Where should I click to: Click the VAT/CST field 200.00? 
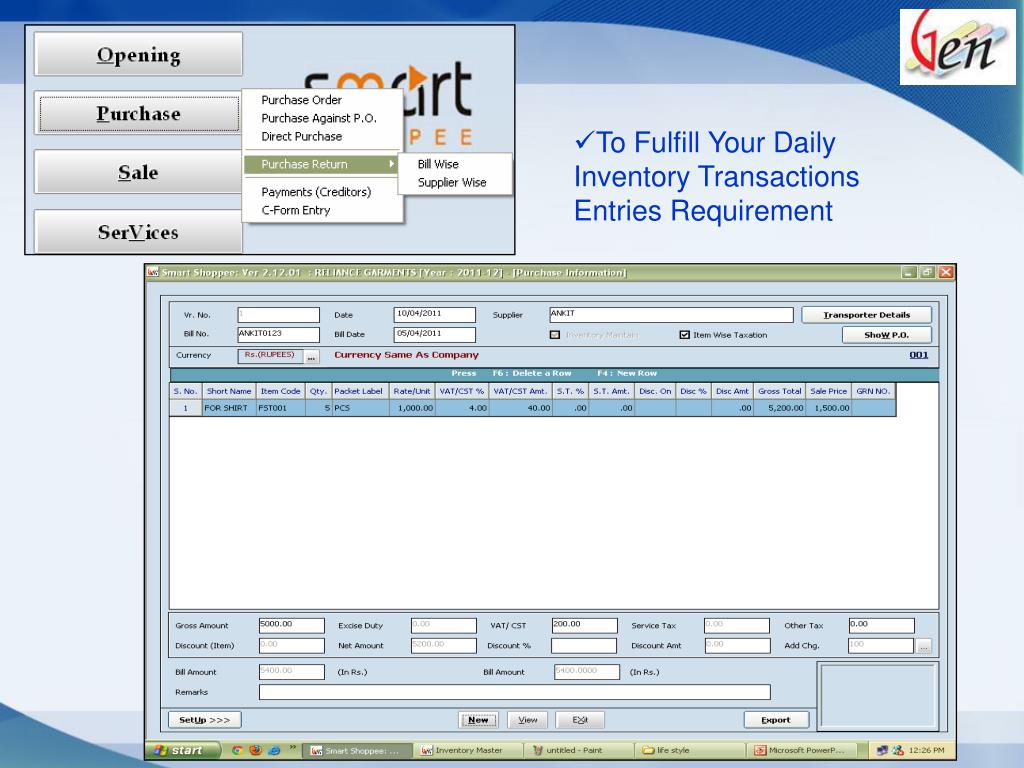(584, 626)
